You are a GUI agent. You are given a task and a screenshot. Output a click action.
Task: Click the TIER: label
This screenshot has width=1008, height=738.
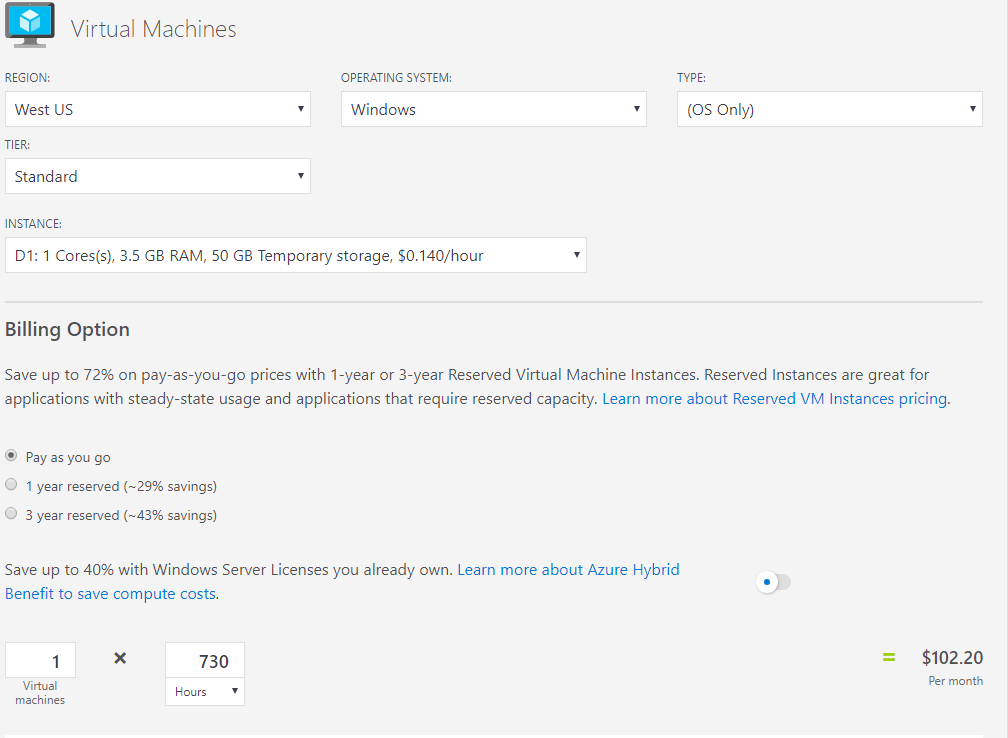[17, 145]
